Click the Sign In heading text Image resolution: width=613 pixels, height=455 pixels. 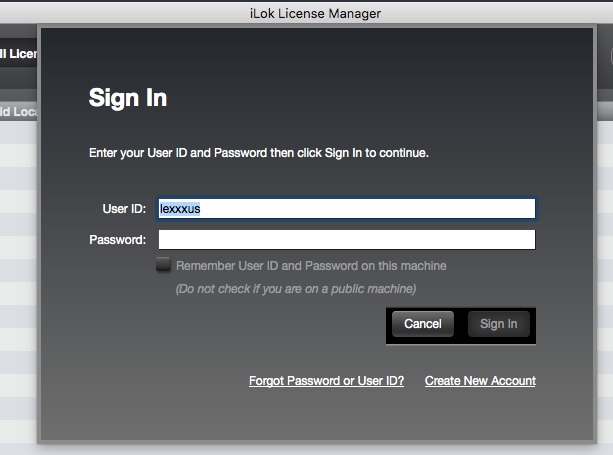(x=128, y=98)
